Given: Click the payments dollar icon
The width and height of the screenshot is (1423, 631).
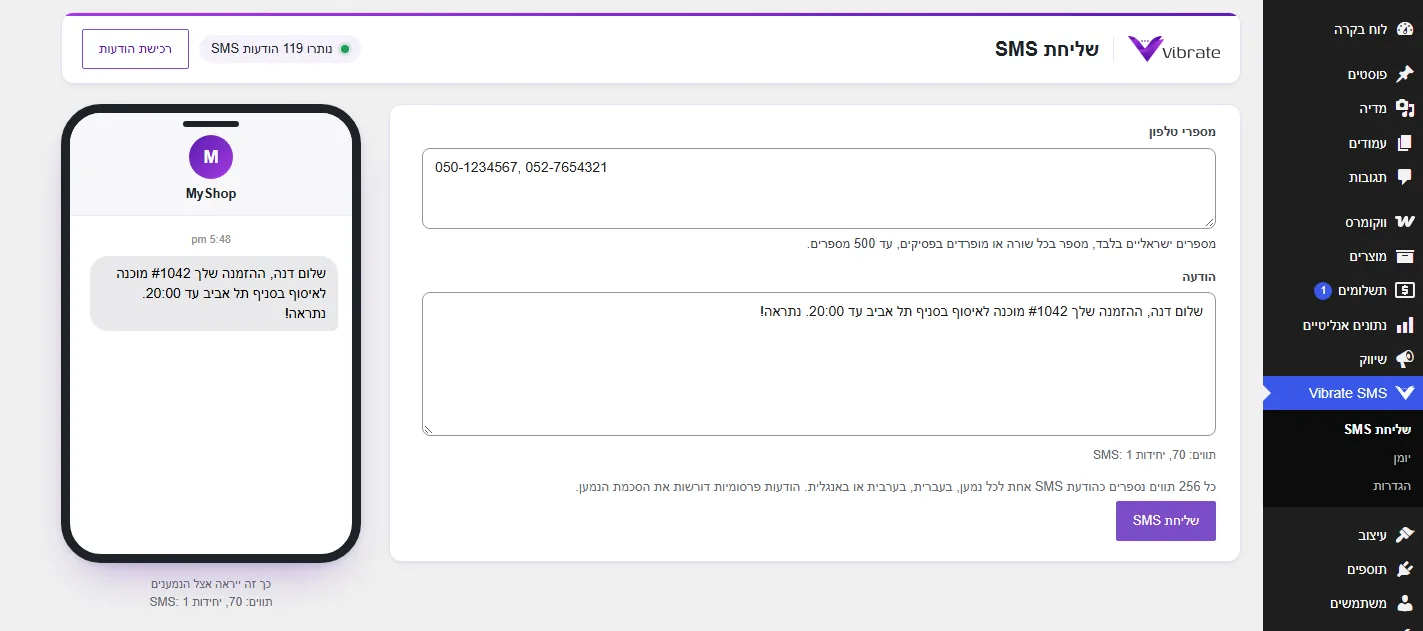Looking at the screenshot, I should [1405, 291].
